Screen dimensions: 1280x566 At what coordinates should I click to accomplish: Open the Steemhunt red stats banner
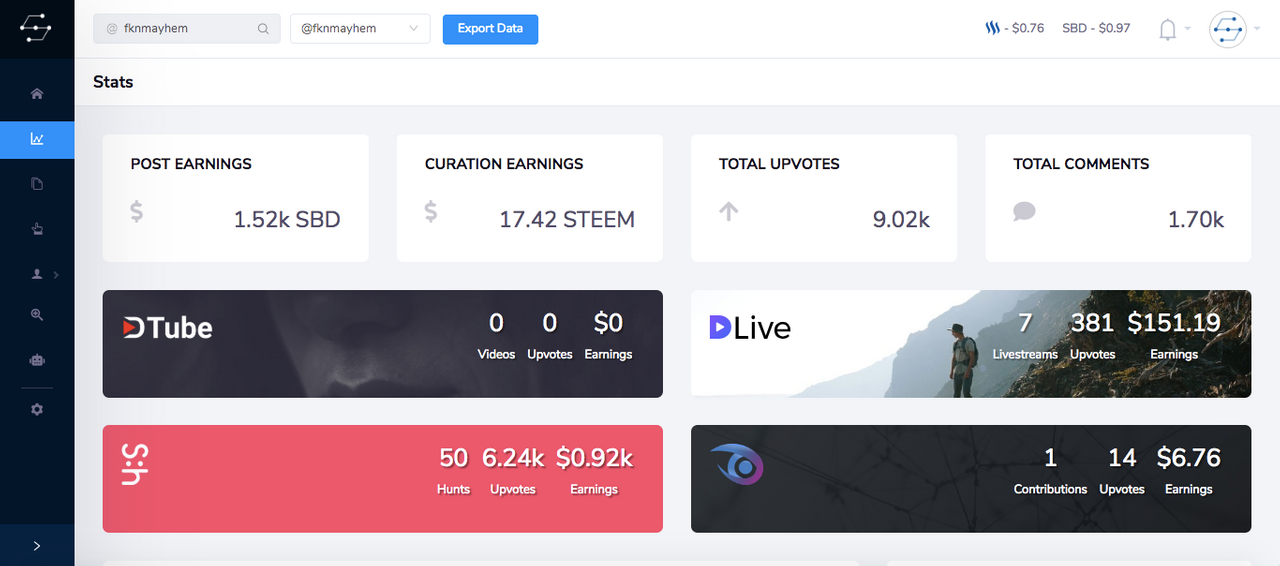point(383,478)
